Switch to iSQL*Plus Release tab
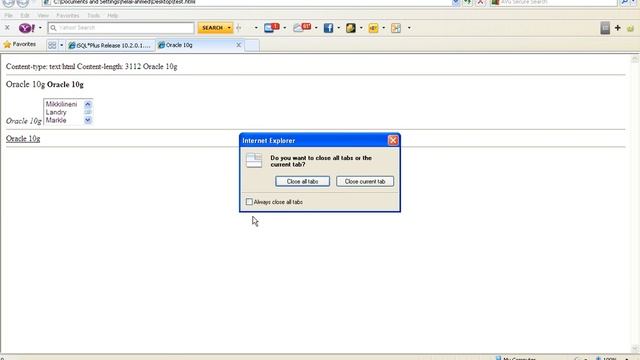 (x=110, y=45)
